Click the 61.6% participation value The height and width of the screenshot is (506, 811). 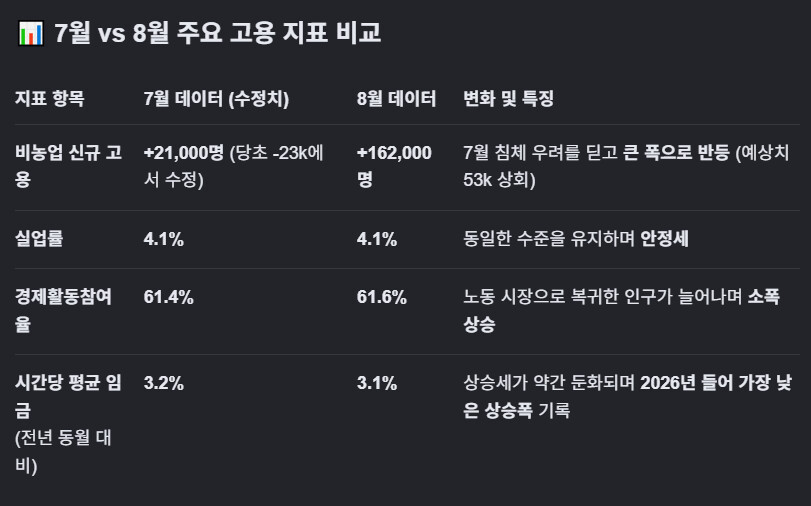(382, 297)
